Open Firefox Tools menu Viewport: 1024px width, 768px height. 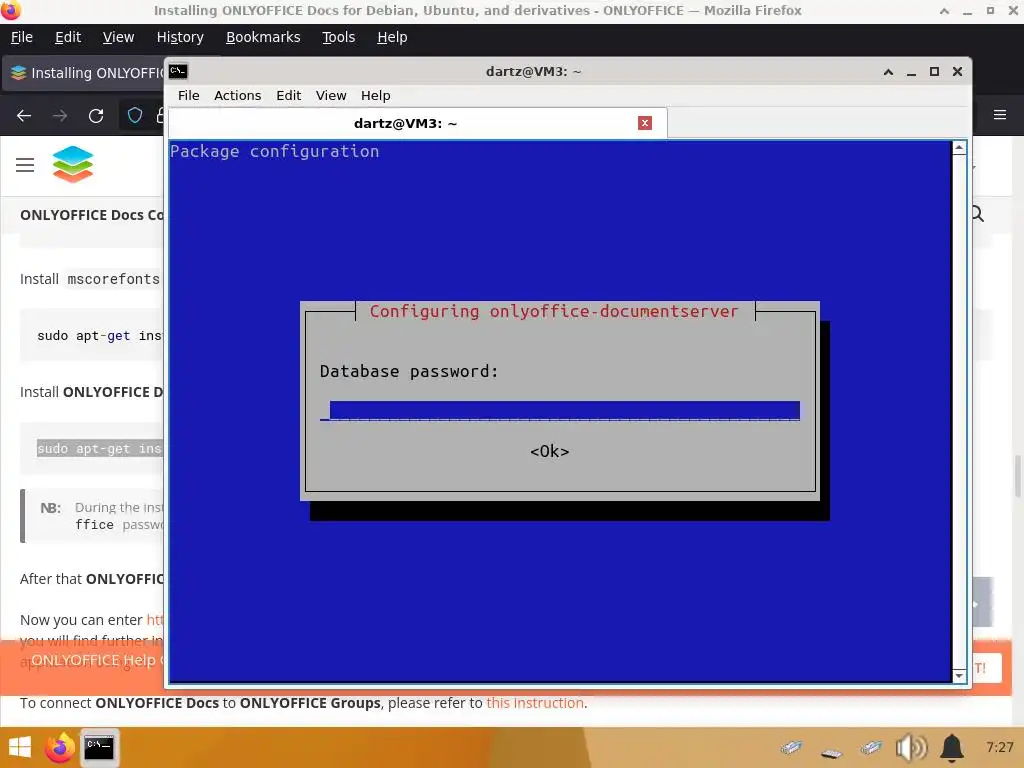click(338, 37)
